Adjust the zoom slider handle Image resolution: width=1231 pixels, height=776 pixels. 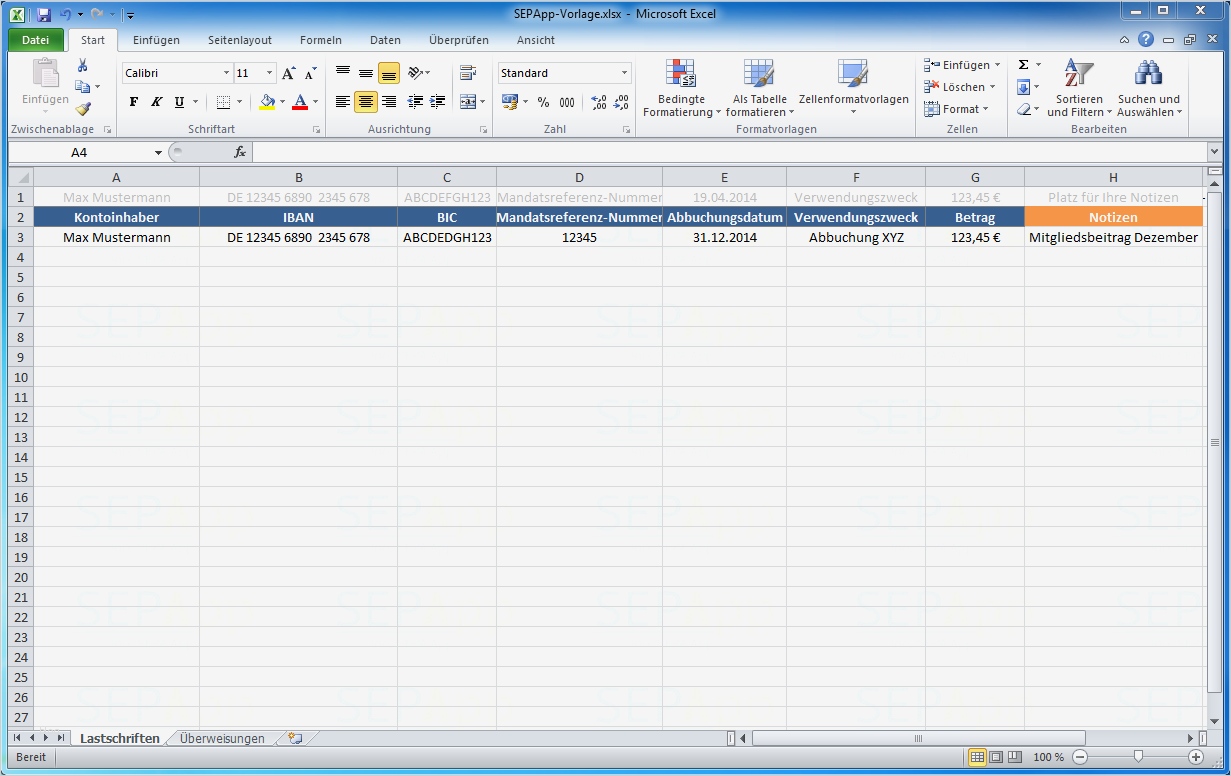coord(1138,757)
